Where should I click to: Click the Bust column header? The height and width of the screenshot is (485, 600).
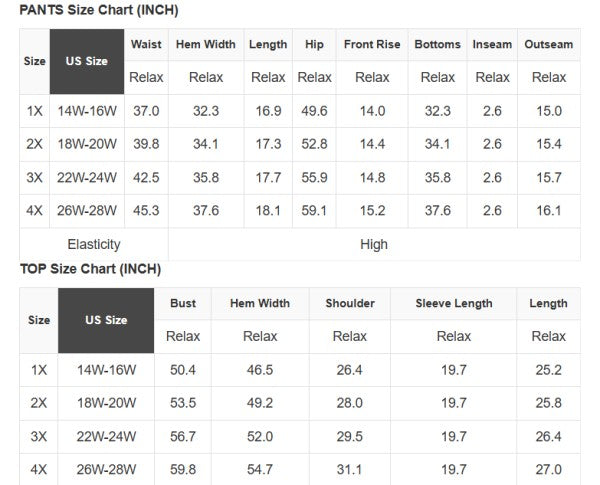[183, 303]
